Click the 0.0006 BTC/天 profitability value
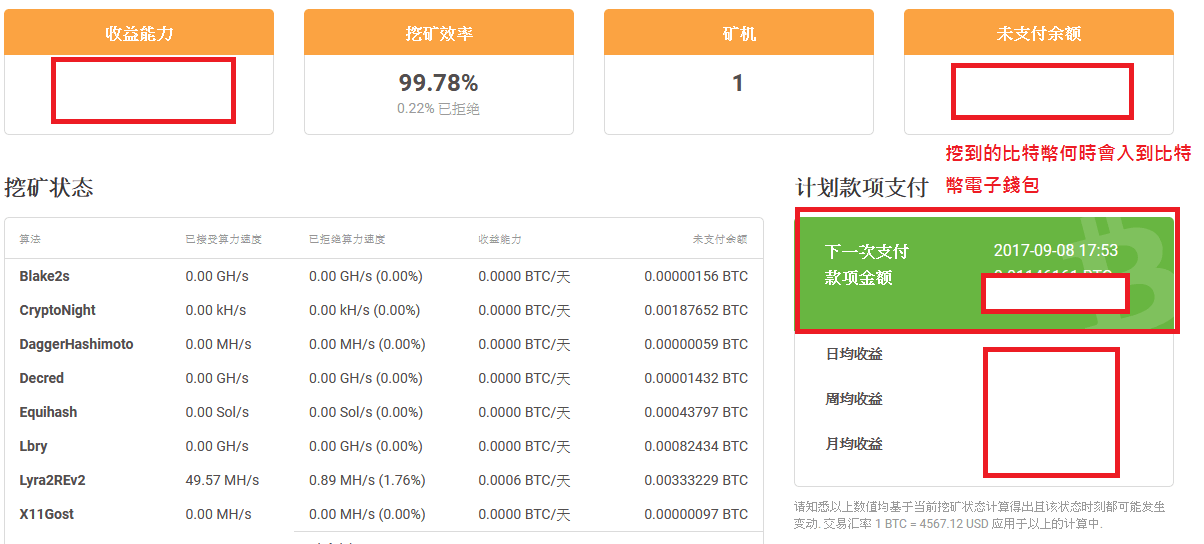The height and width of the screenshot is (544, 1204). click(524, 480)
